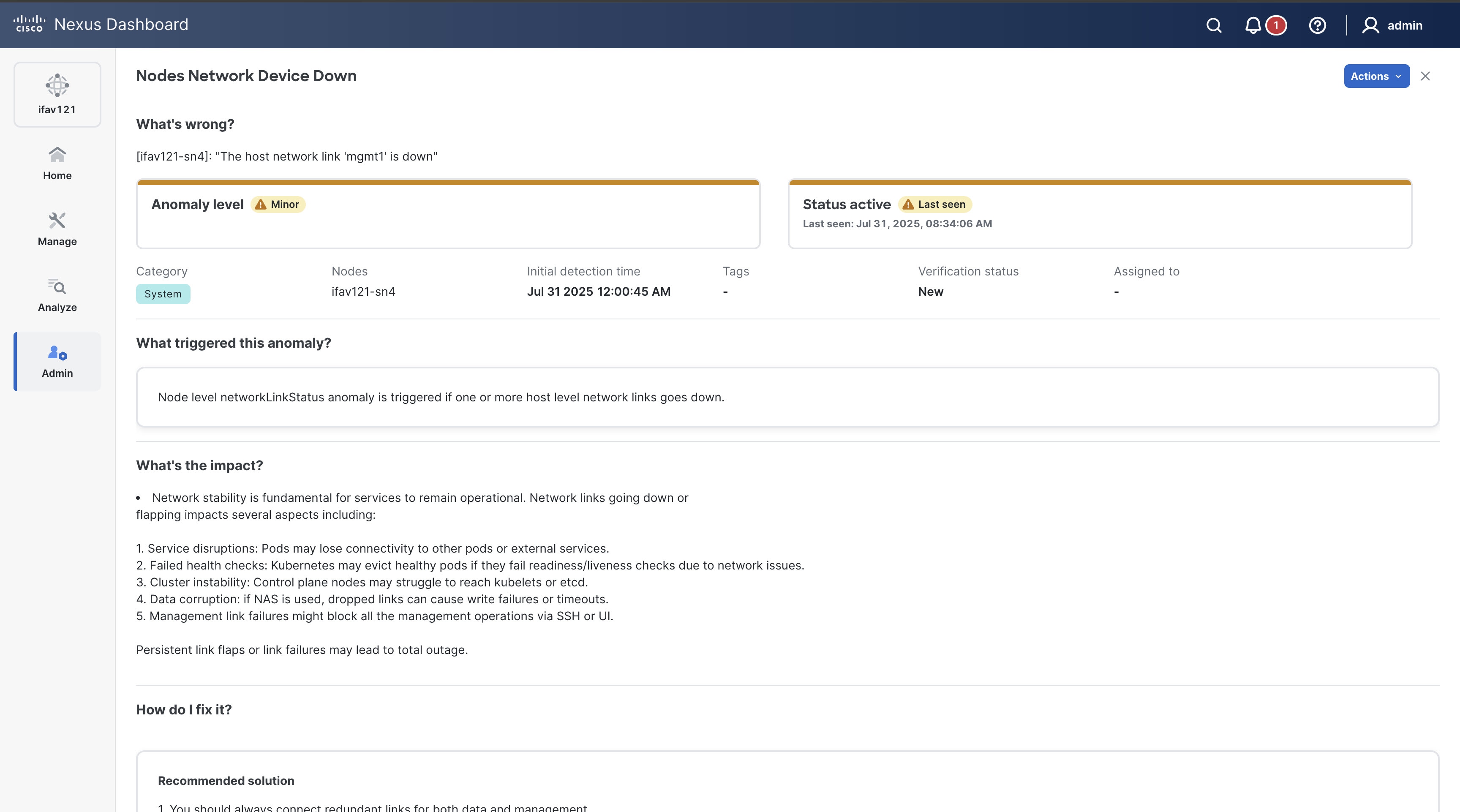
Task: Open the Analyze sidebar section
Action: [x=57, y=295]
